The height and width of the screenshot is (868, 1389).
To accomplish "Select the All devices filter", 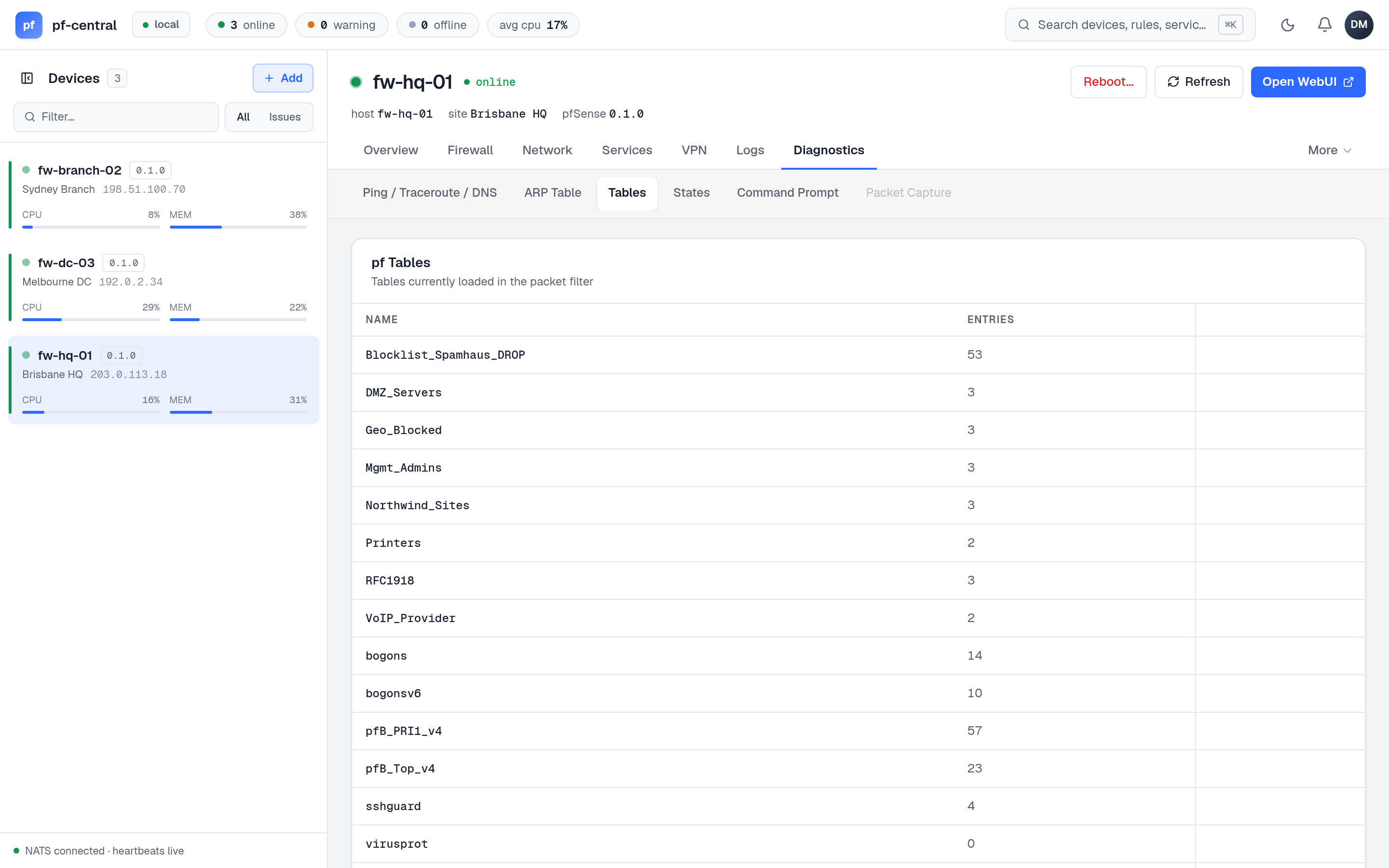I will click(244, 117).
